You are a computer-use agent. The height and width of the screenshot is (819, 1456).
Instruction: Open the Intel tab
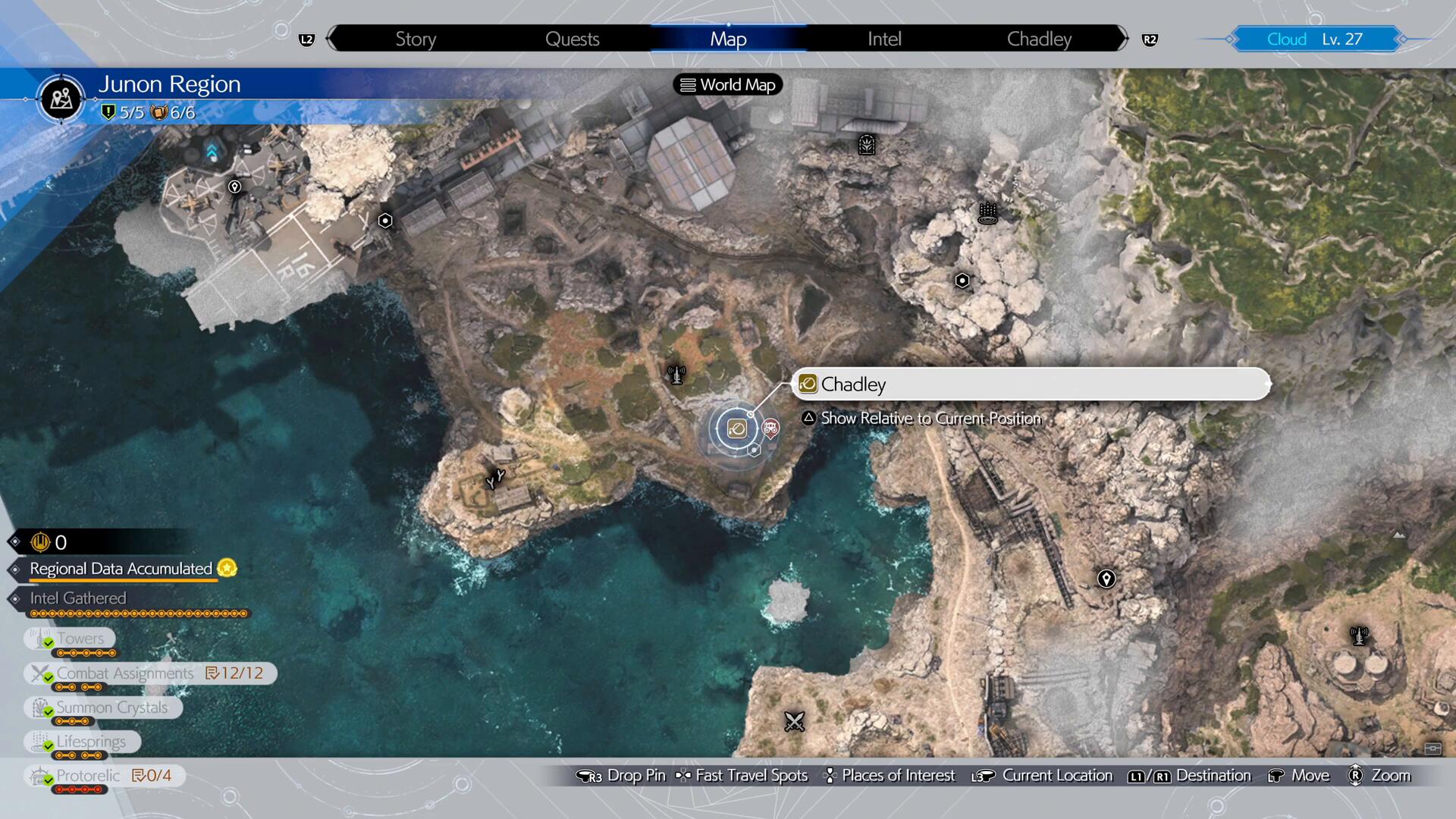click(884, 39)
